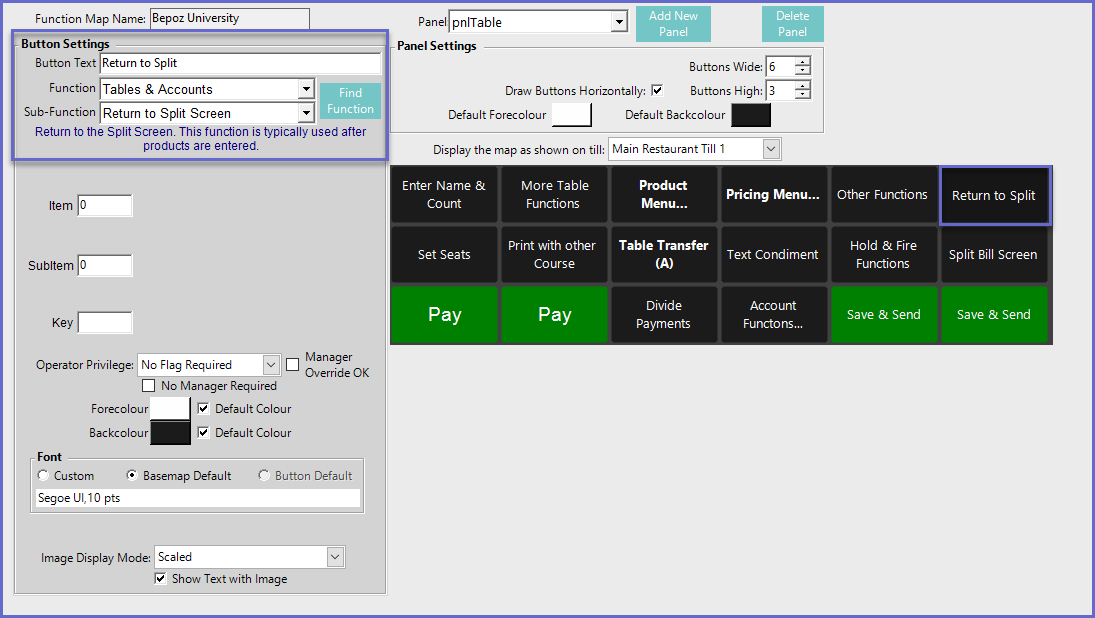Image resolution: width=1095 pixels, height=618 pixels.
Task: Decrease Buttons Wide with down arrow
Action: [x=803, y=71]
